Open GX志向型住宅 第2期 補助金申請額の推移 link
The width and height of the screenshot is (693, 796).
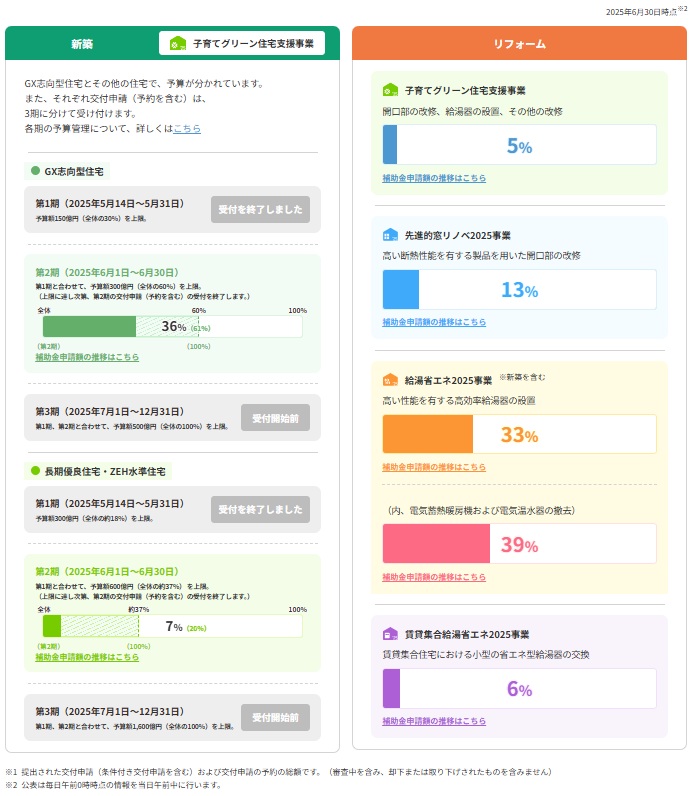pyautogui.click(x=87, y=357)
